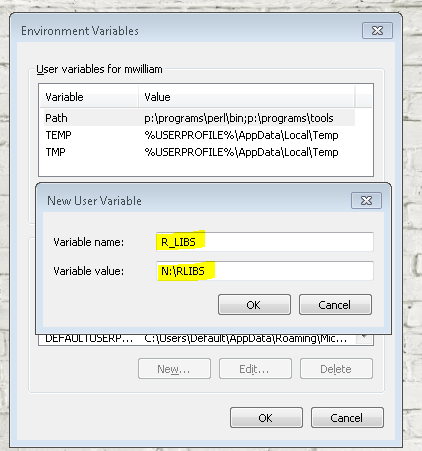
Task: Select the DEFAULTUSERP... system variable row
Action: coord(197,339)
